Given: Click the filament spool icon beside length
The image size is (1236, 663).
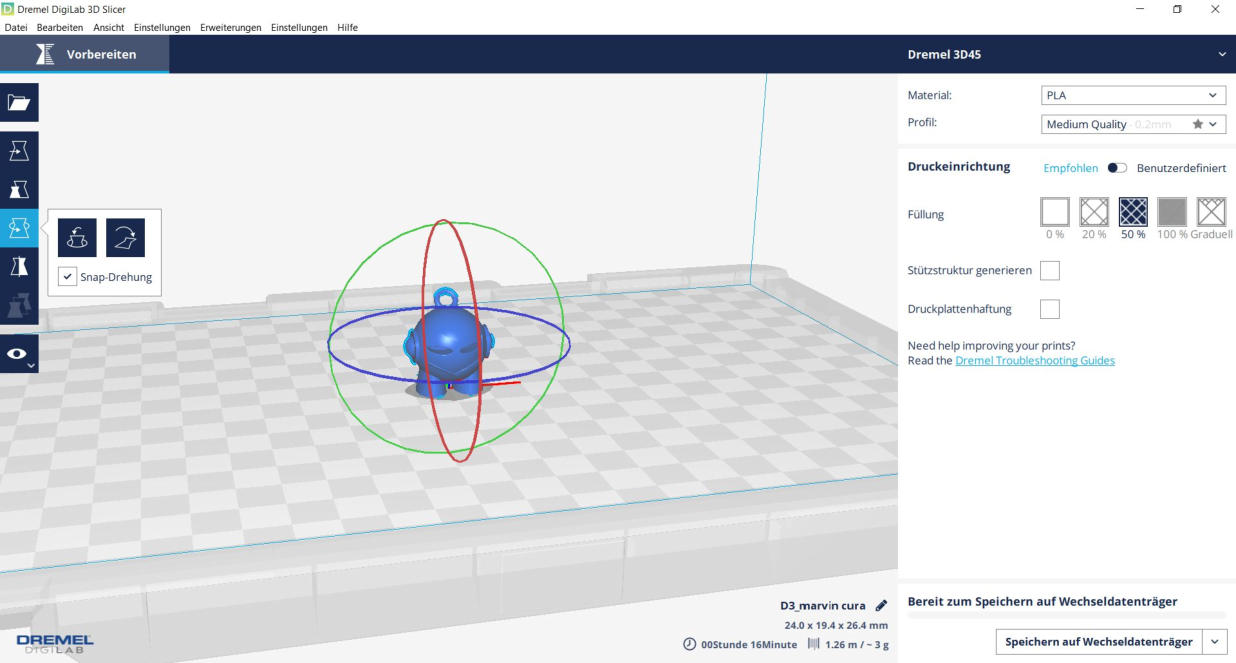Looking at the screenshot, I should (813, 645).
